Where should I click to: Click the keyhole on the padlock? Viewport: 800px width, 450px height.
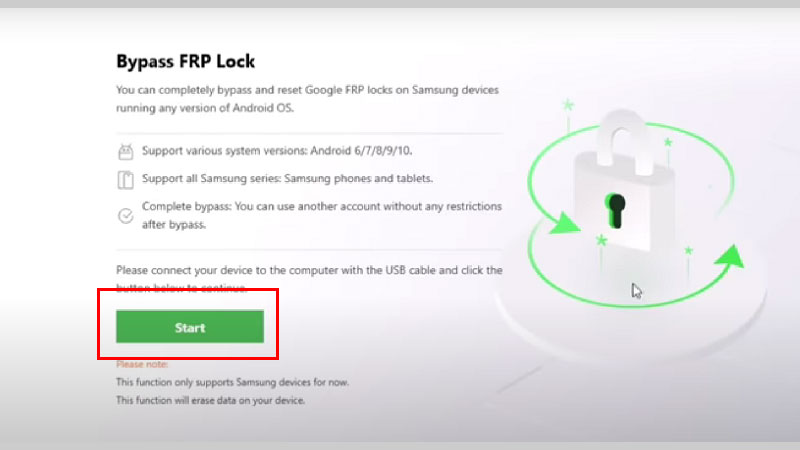point(615,210)
